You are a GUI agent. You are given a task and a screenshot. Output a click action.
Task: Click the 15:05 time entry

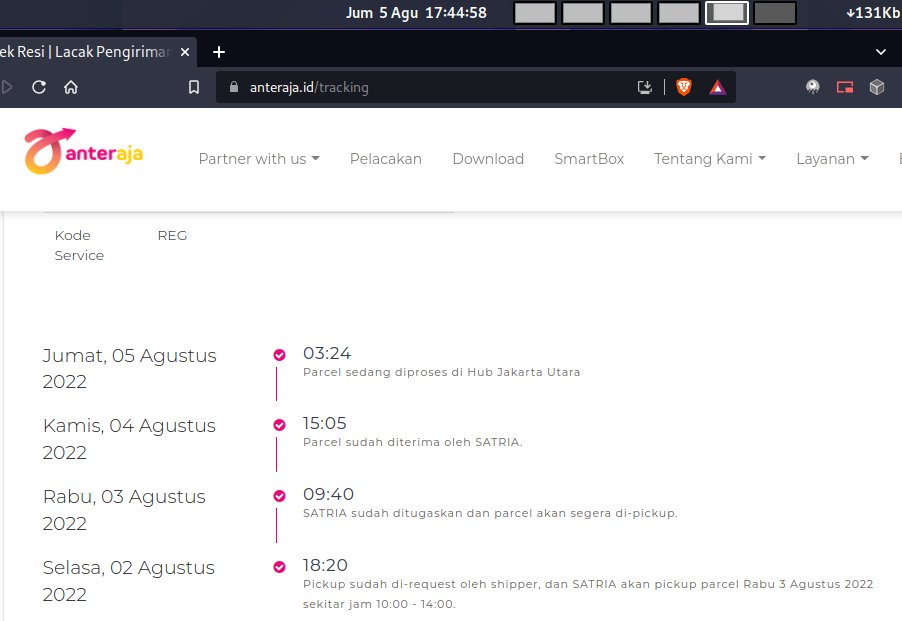[324, 423]
